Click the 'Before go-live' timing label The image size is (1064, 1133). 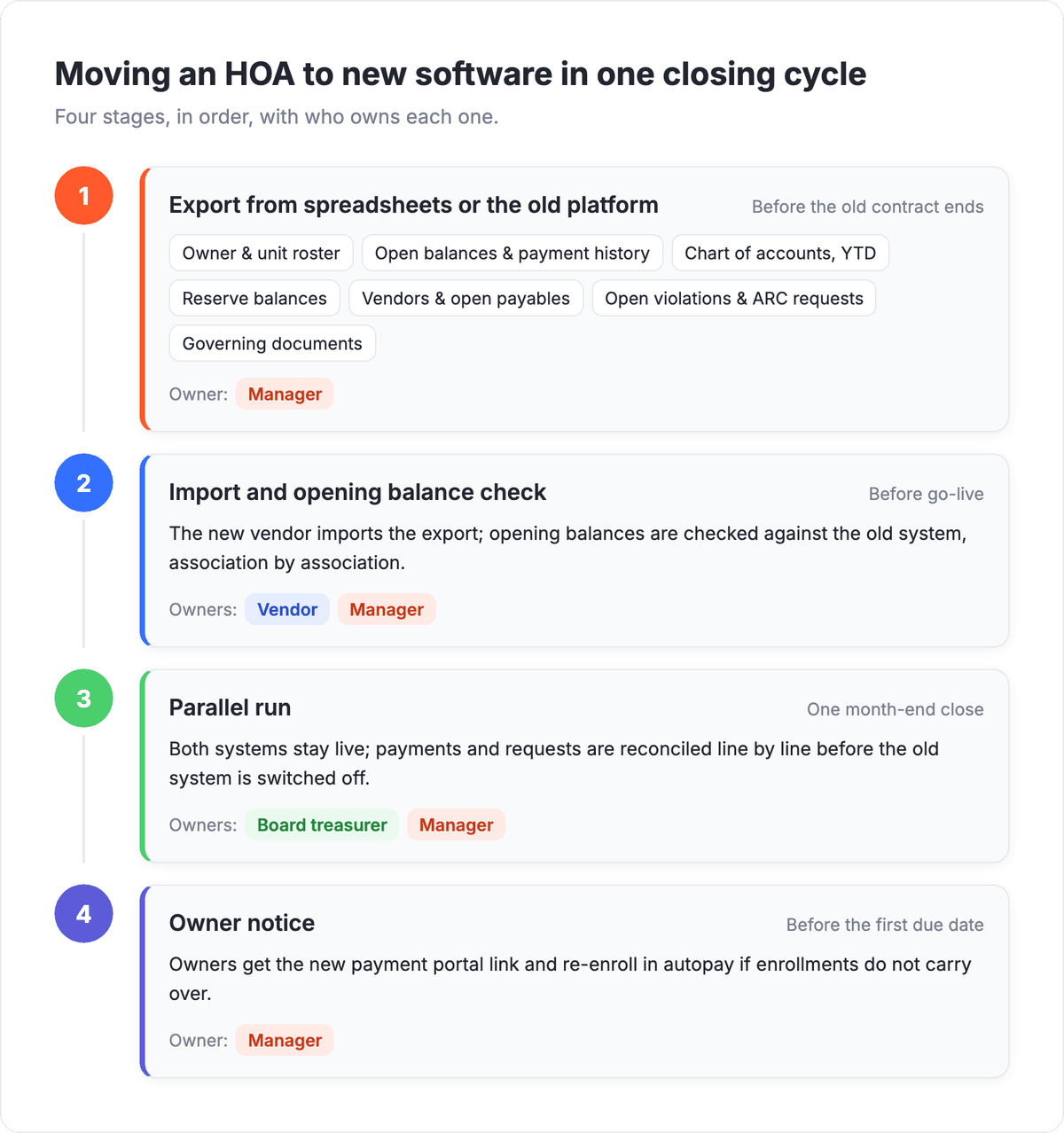pyautogui.click(x=926, y=495)
